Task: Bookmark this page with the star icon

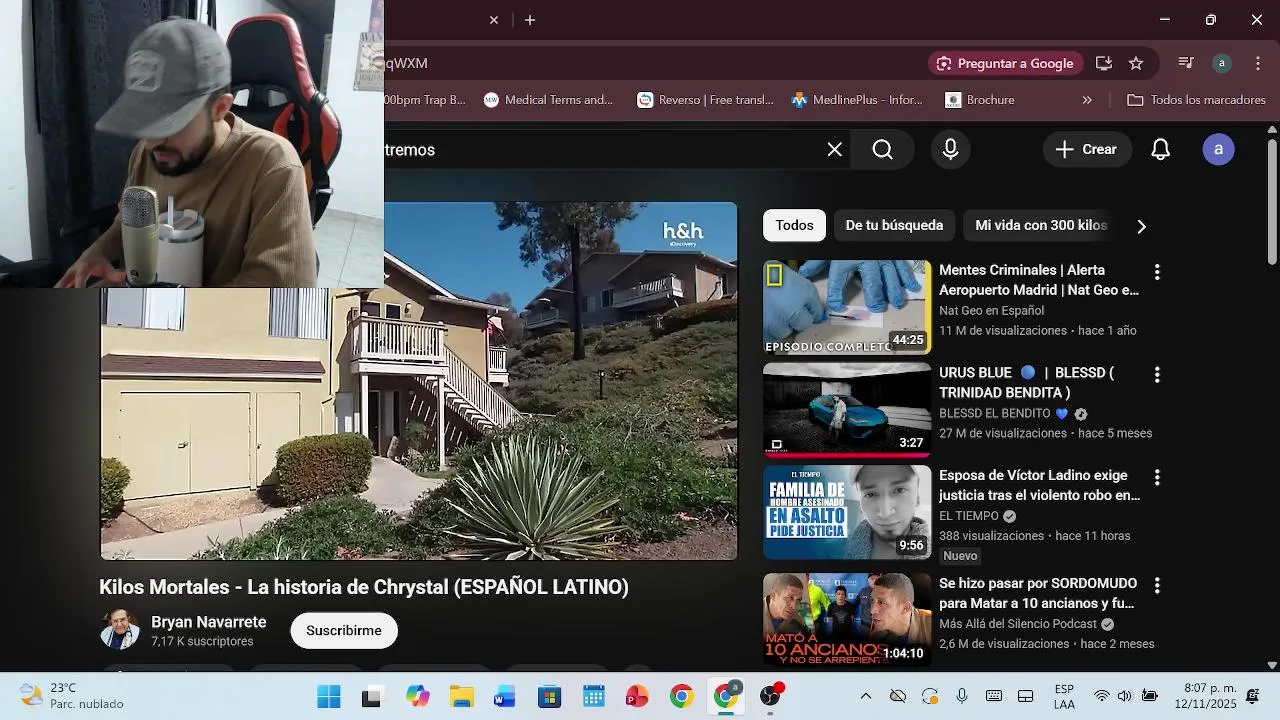Action: [1136, 63]
